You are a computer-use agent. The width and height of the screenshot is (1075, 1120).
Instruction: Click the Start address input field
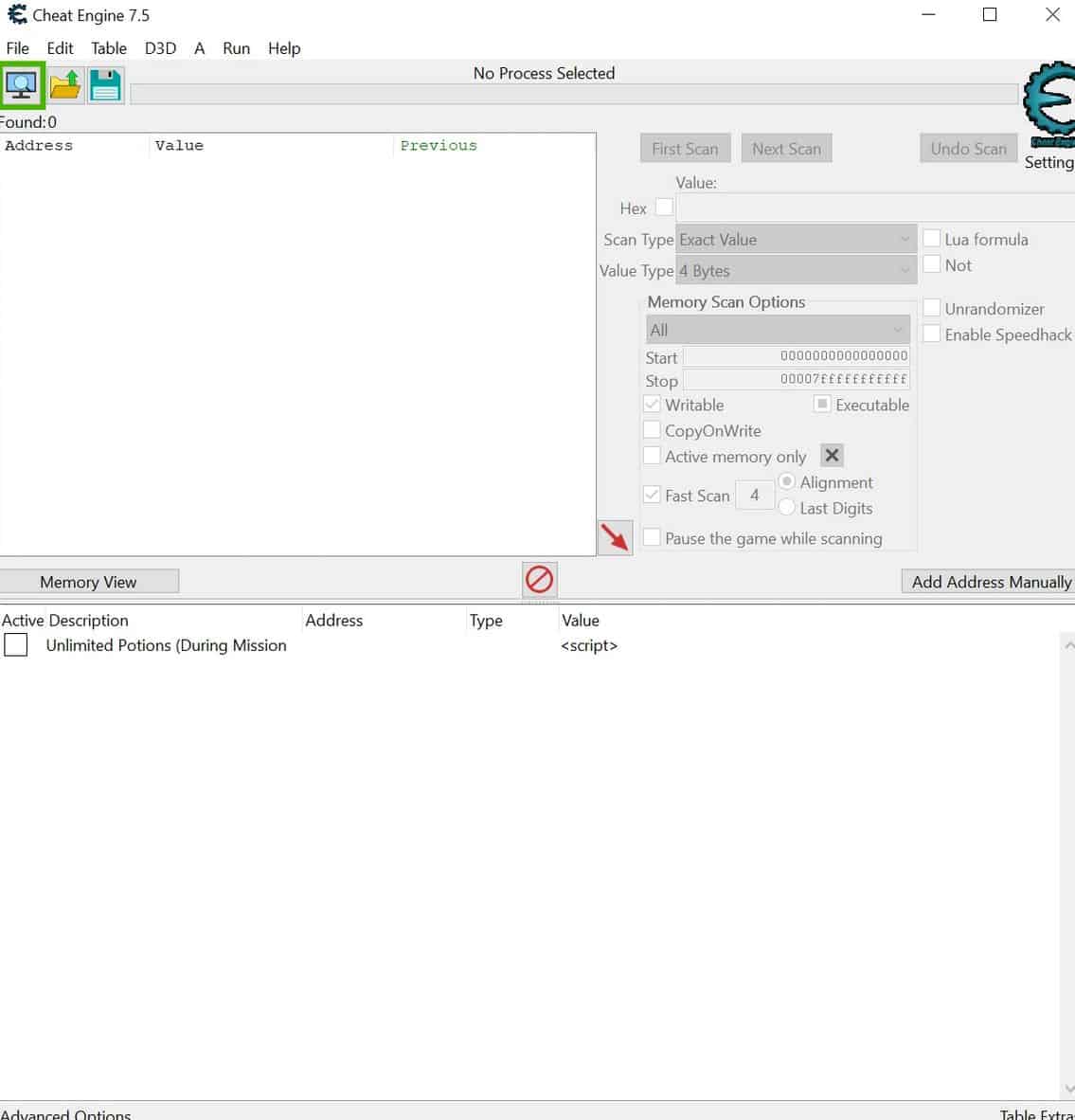(796, 356)
